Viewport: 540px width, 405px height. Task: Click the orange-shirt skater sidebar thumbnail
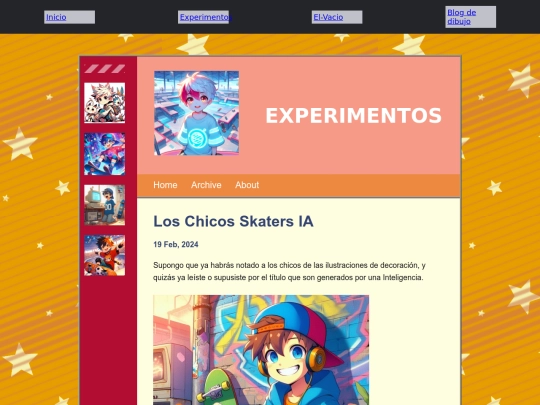click(x=105, y=255)
